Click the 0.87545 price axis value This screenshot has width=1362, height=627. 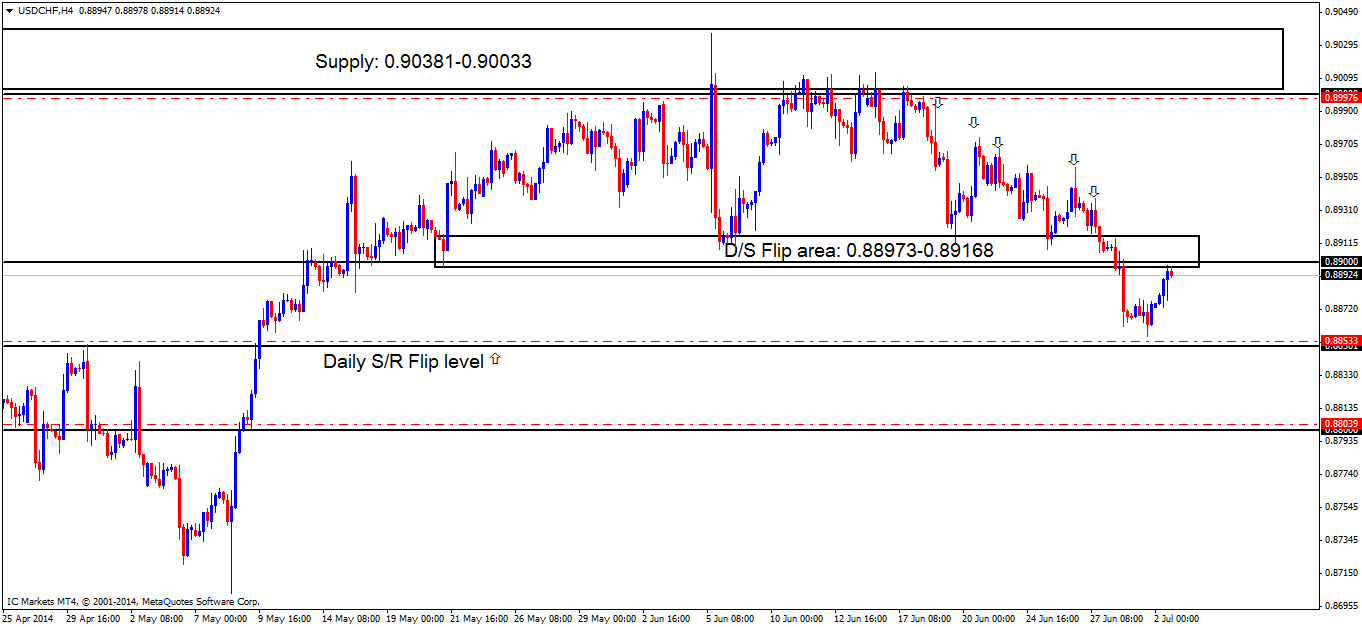1341,507
